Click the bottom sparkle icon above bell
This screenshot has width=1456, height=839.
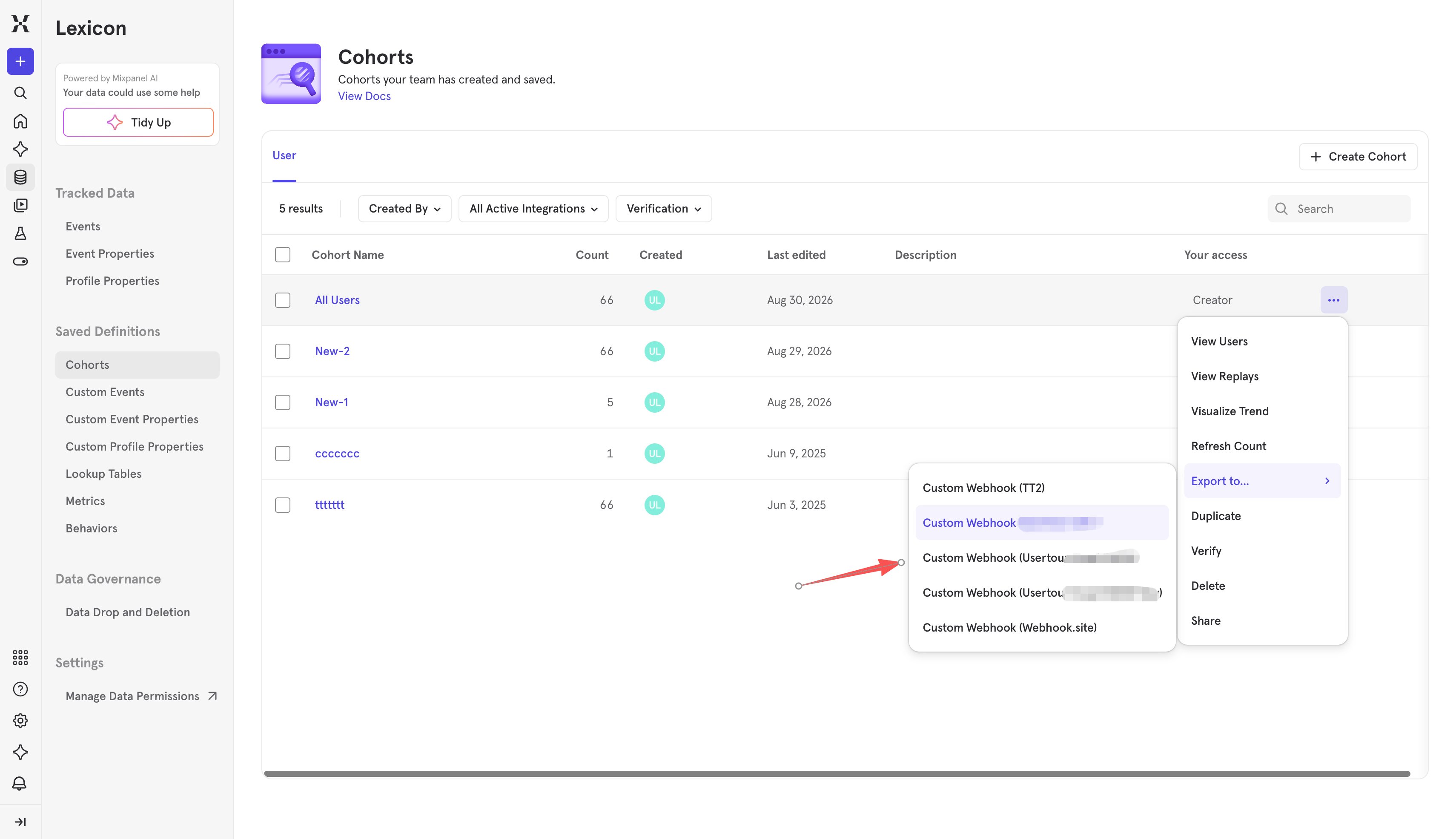(20, 752)
